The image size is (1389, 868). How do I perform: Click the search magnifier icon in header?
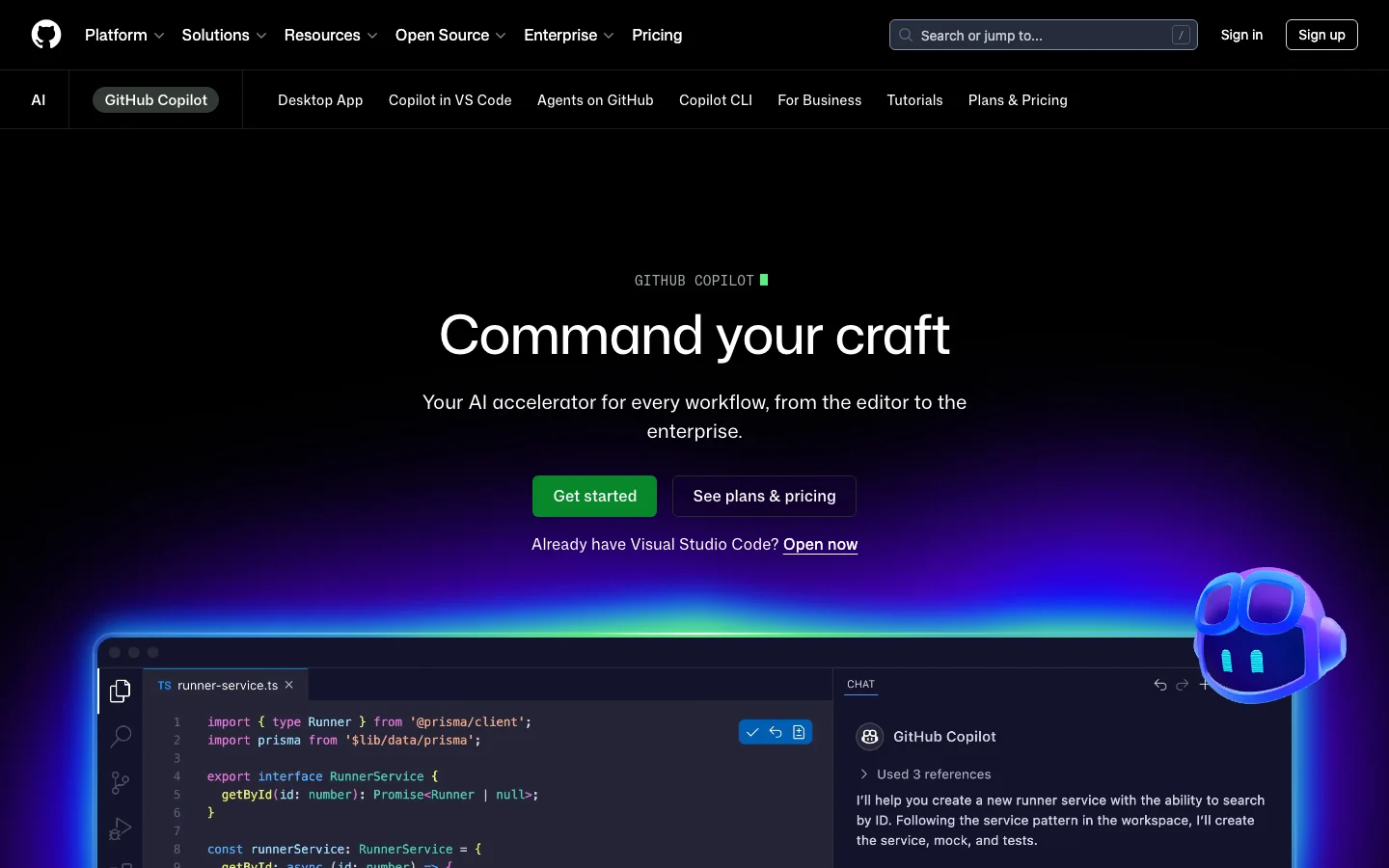click(x=906, y=35)
